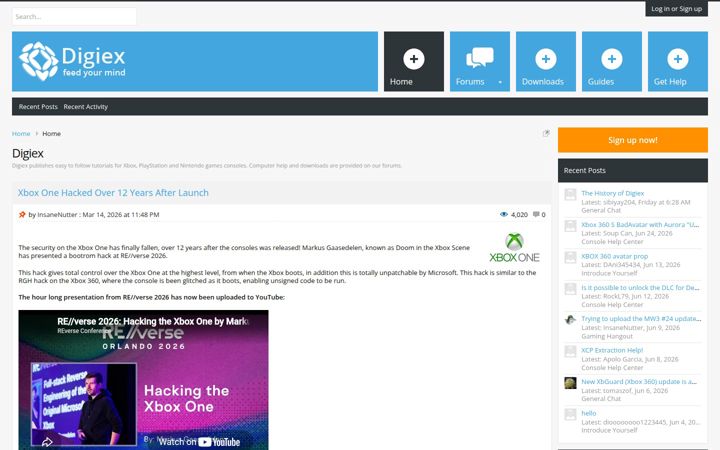Click Watch on YouTube in video
This screenshot has height=450, width=720.
199,442
